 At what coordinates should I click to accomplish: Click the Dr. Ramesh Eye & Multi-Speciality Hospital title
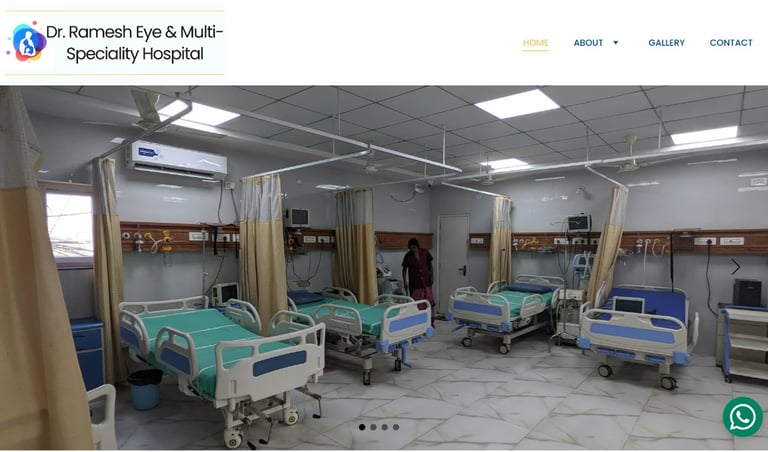click(135, 43)
